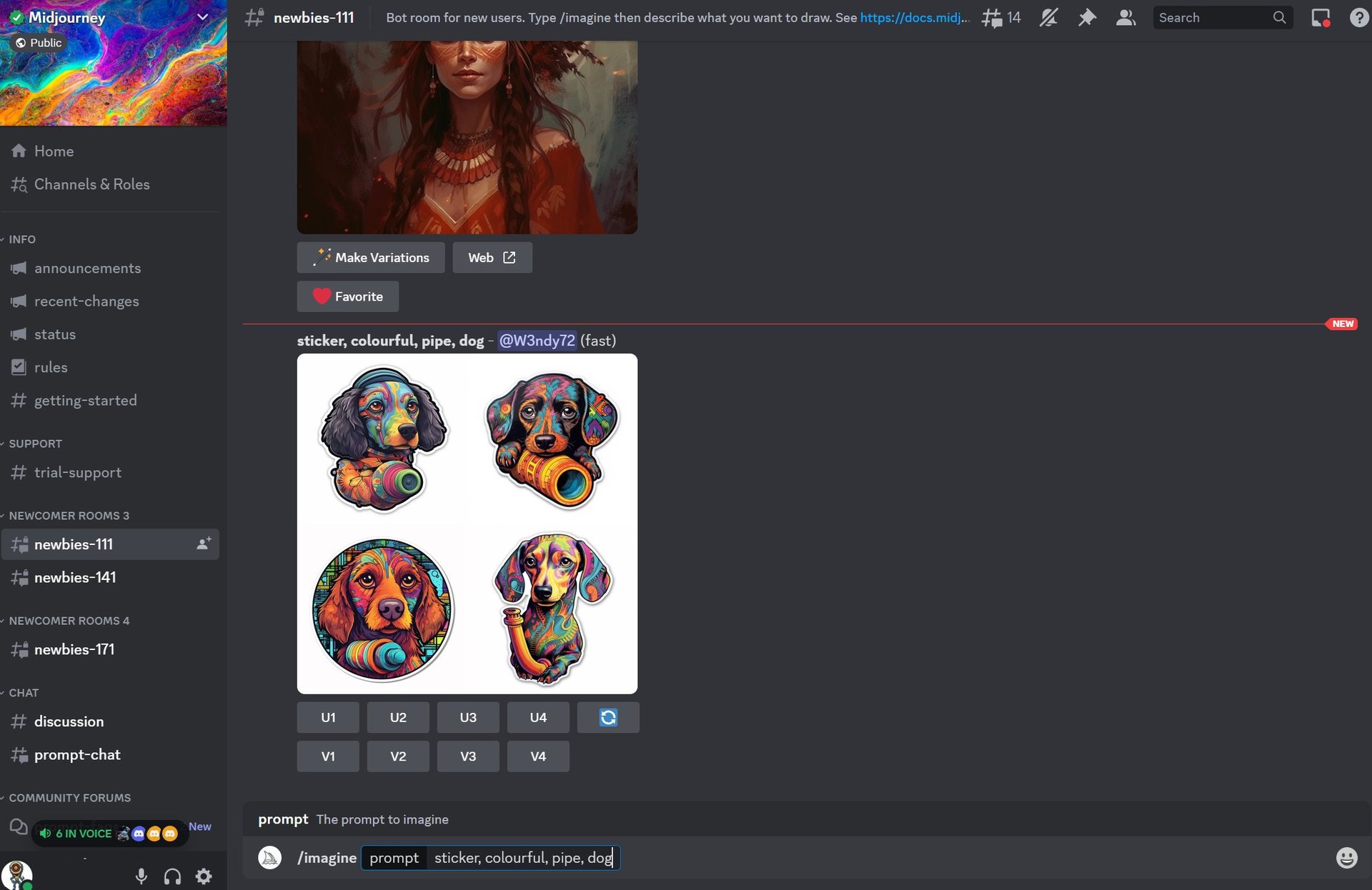The width and height of the screenshot is (1372, 890).
Task: Select upscale U3 for third dog sticker
Action: click(x=468, y=717)
